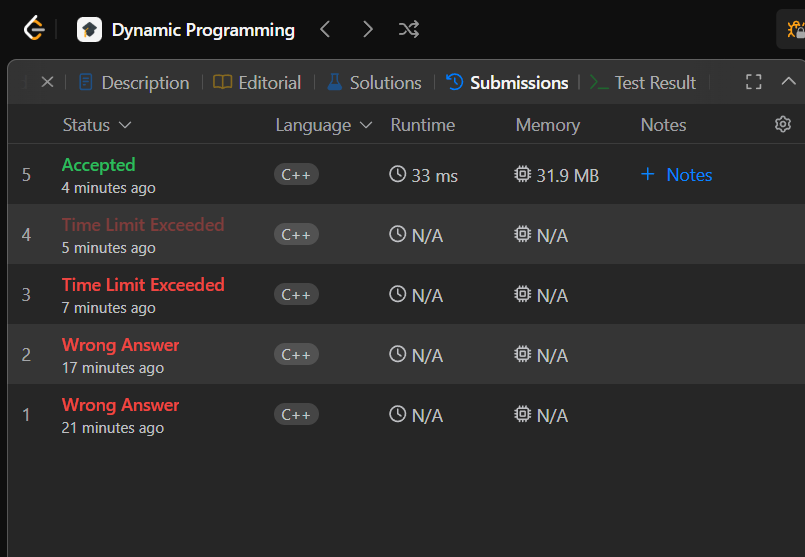Close the panel with X icon
805x557 pixels.
(47, 82)
